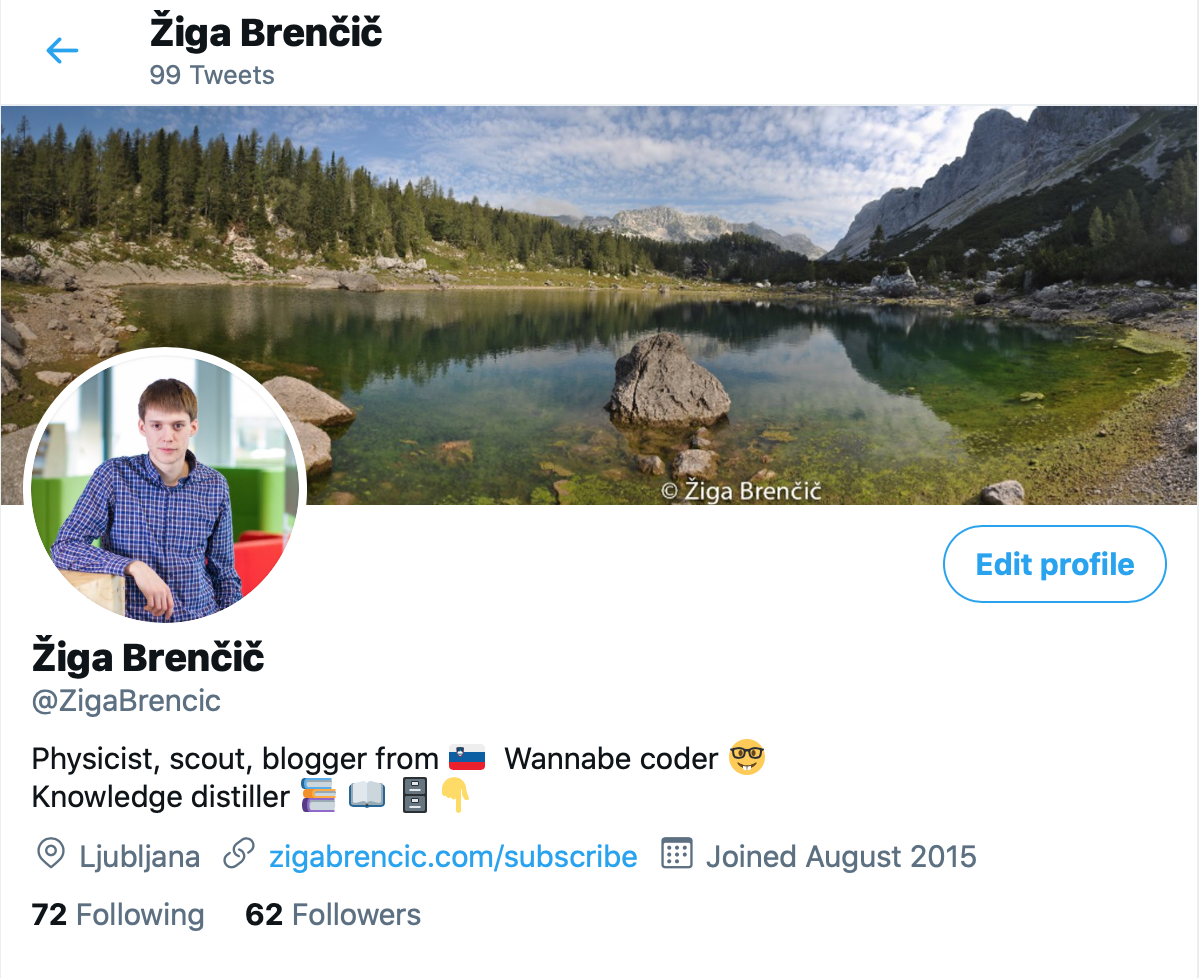This screenshot has width=1200, height=978.
Task: Click the Žiga Brenčič header title
Action: pos(266,33)
